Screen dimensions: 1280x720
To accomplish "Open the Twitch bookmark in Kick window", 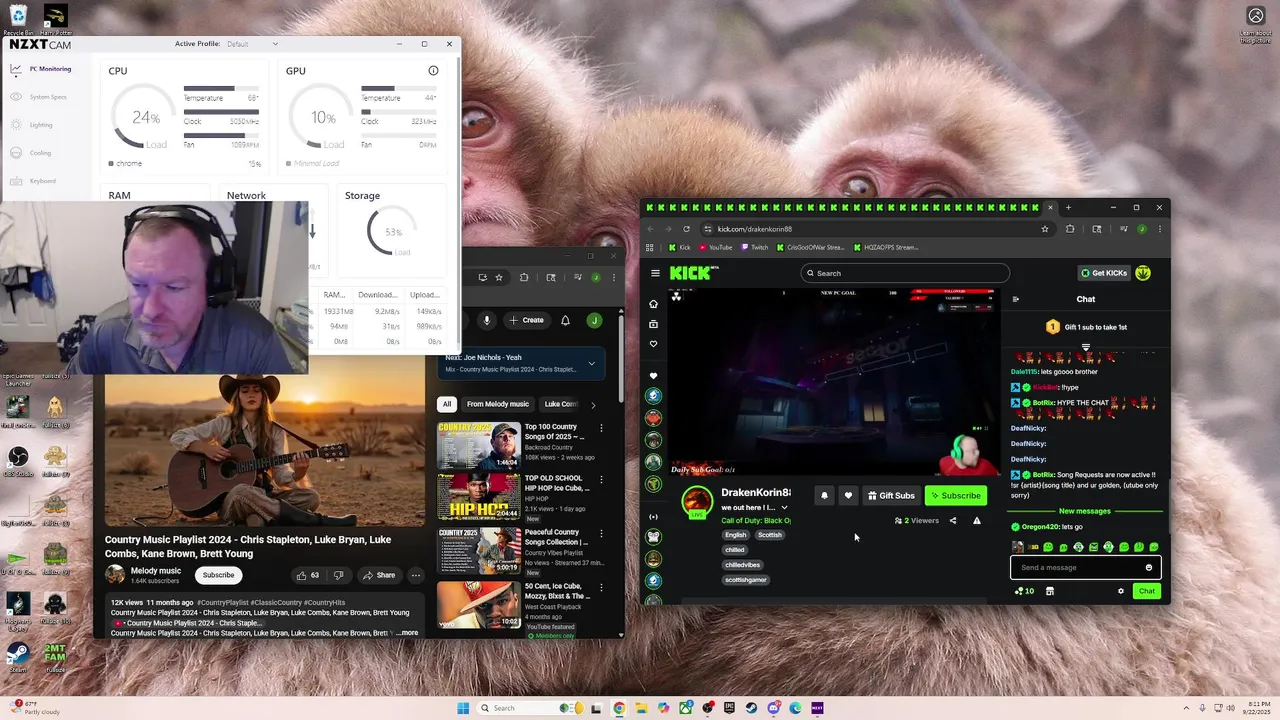I will 754,247.
